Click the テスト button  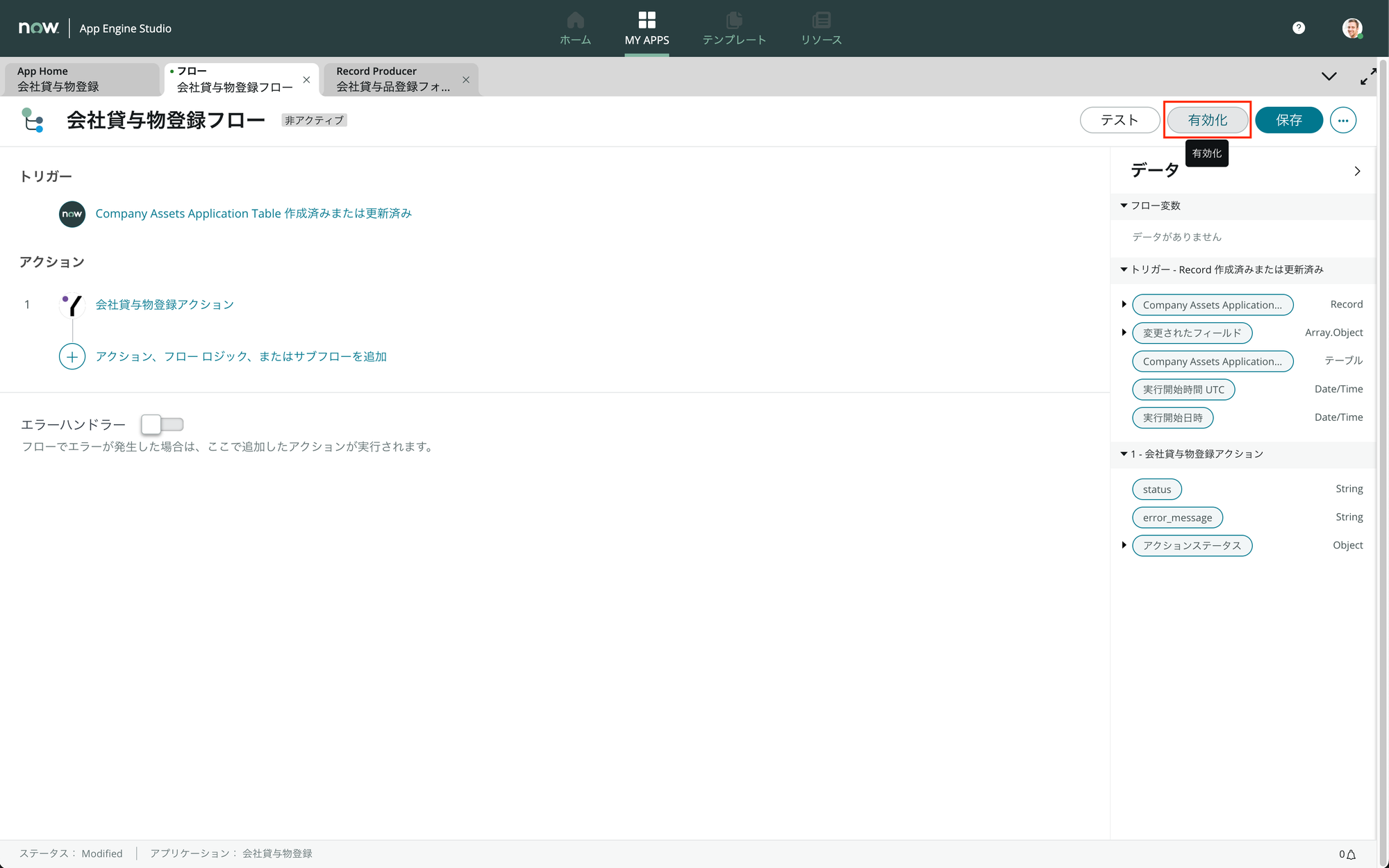[x=1120, y=120]
